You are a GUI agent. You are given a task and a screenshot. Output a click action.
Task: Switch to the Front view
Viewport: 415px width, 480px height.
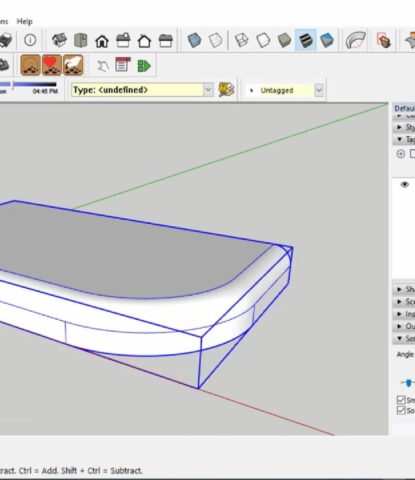(x=102, y=41)
